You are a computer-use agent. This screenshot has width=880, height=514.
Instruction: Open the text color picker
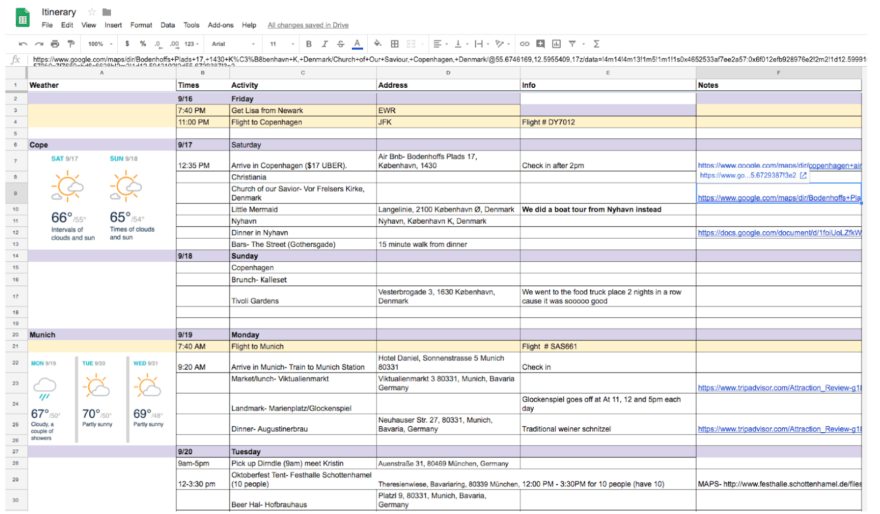tap(357, 44)
